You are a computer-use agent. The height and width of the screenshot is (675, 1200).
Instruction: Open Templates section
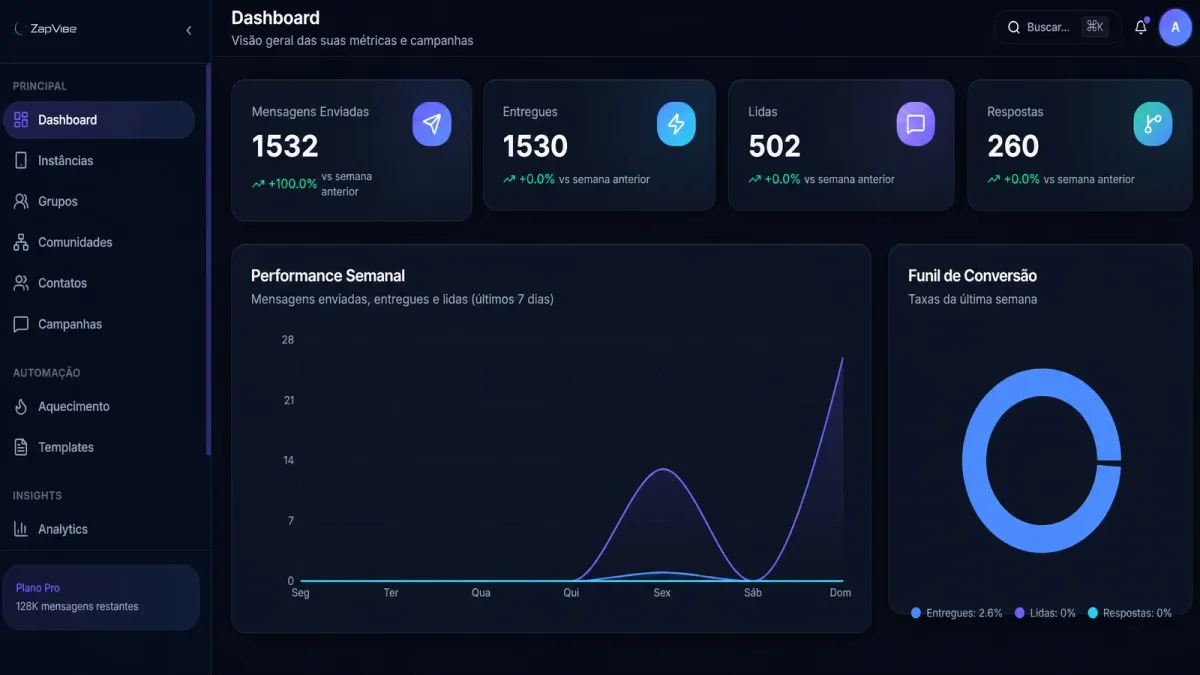coord(99,448)
